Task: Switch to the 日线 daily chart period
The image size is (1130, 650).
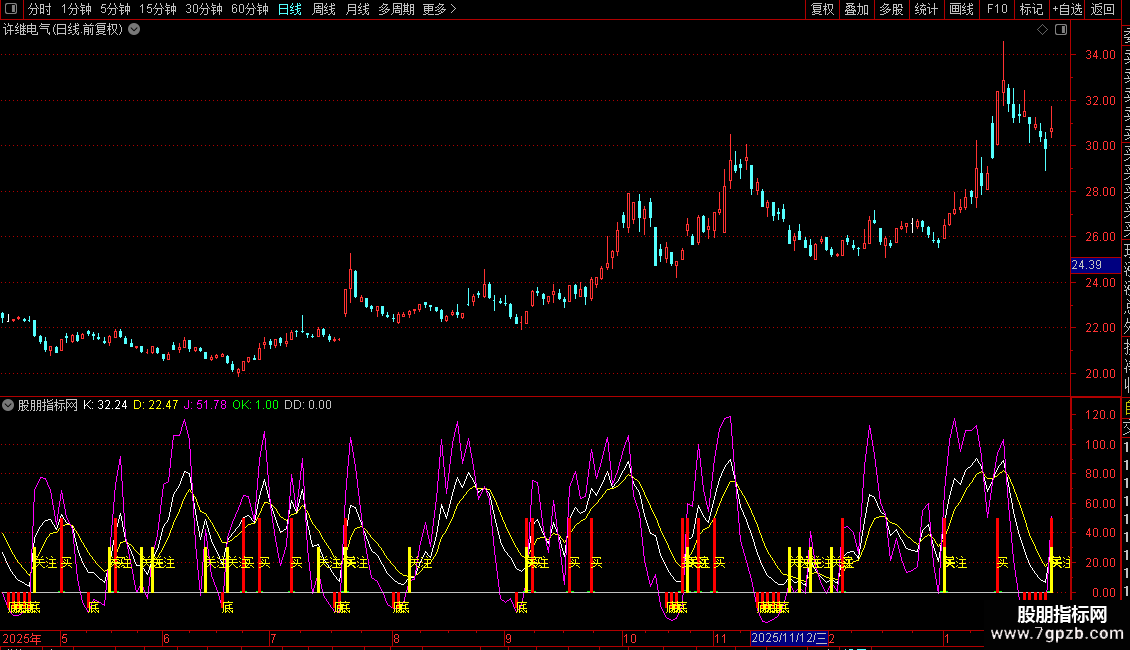Action: tap(289, 9)
